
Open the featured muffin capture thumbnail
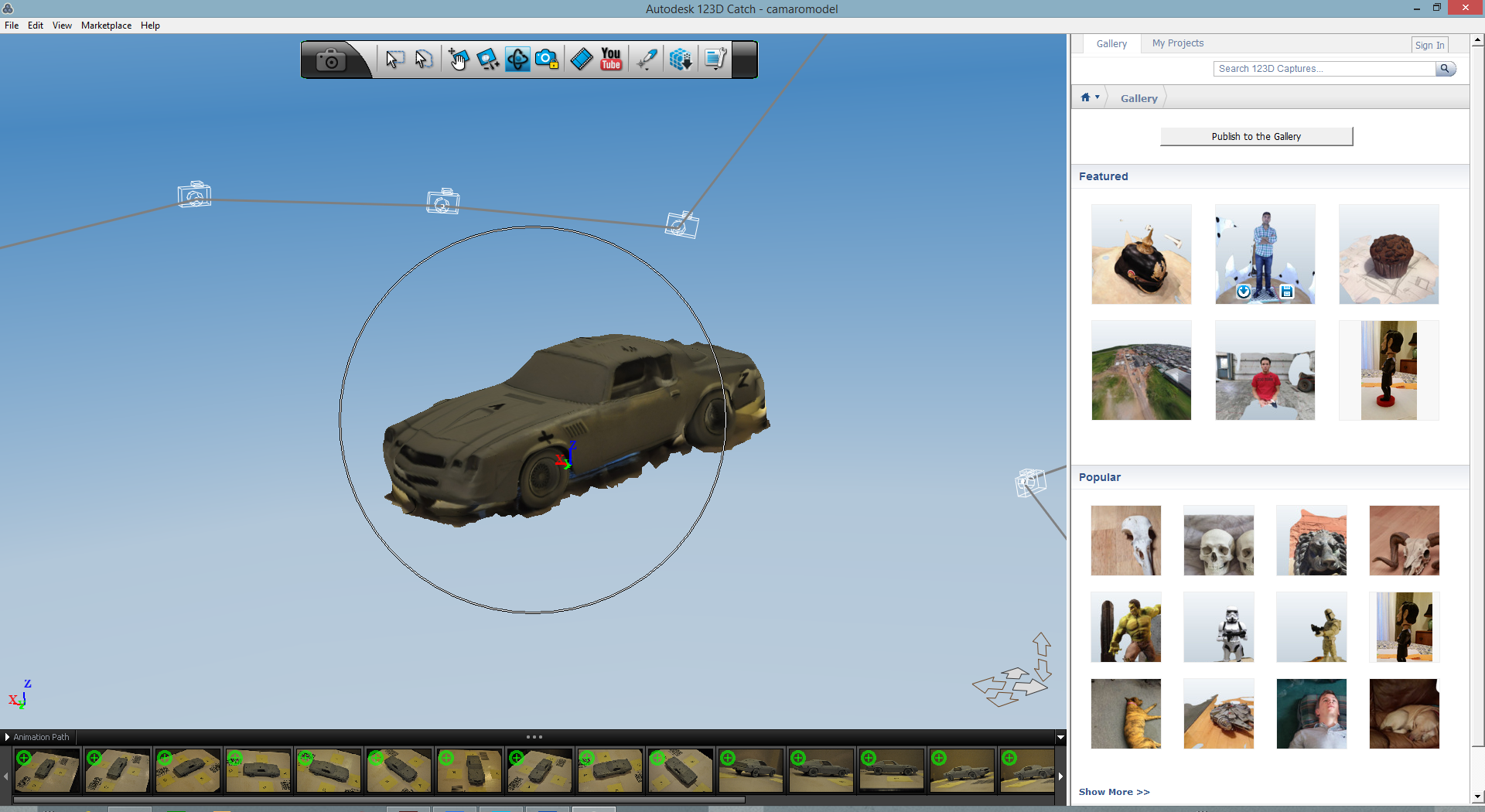coord(1388,254)
